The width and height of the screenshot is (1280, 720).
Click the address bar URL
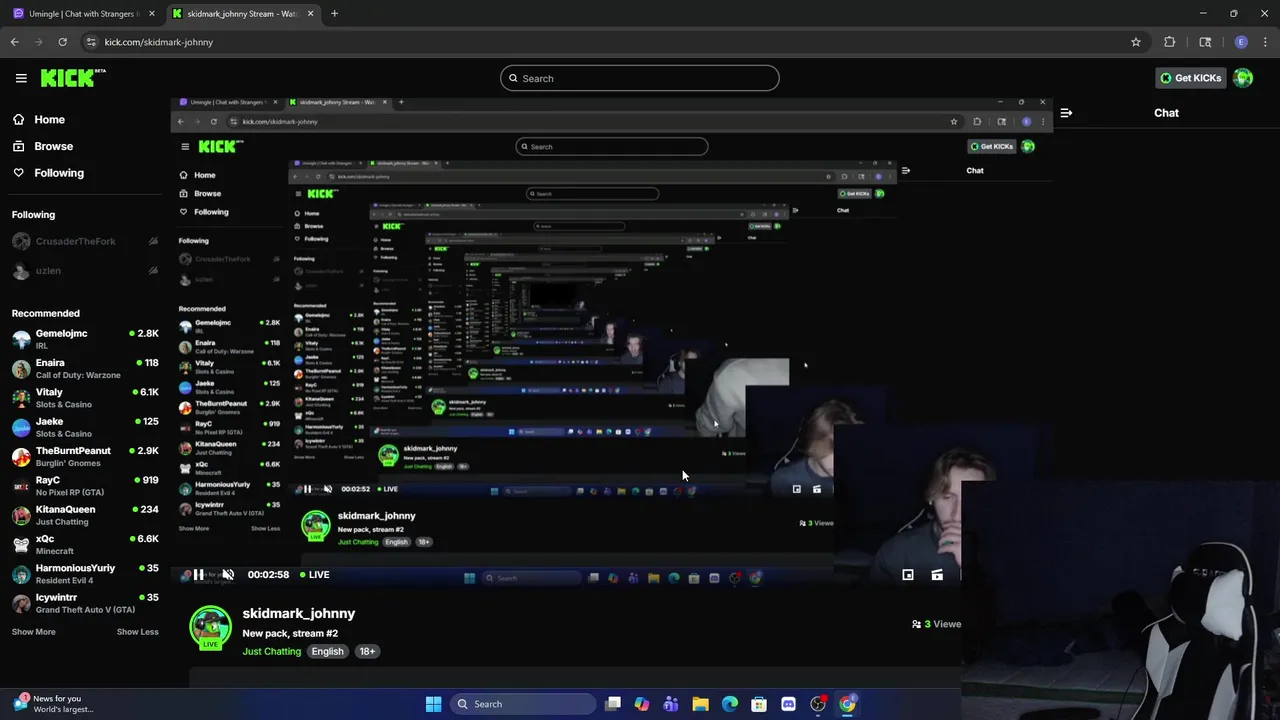point(159,42)
